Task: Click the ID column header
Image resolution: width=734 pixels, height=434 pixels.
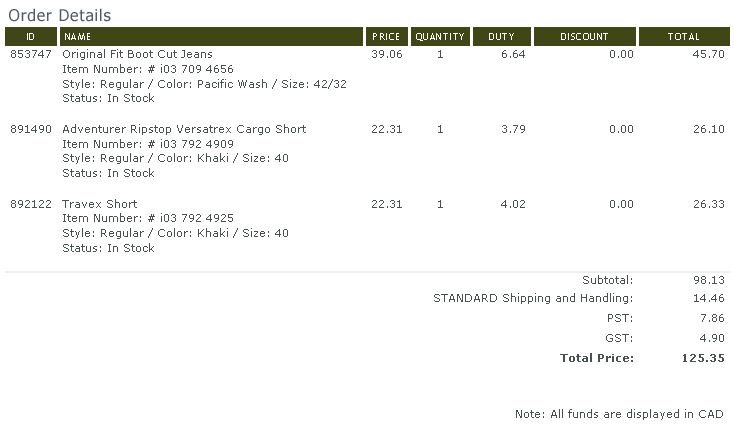Action: pos(31,37)
